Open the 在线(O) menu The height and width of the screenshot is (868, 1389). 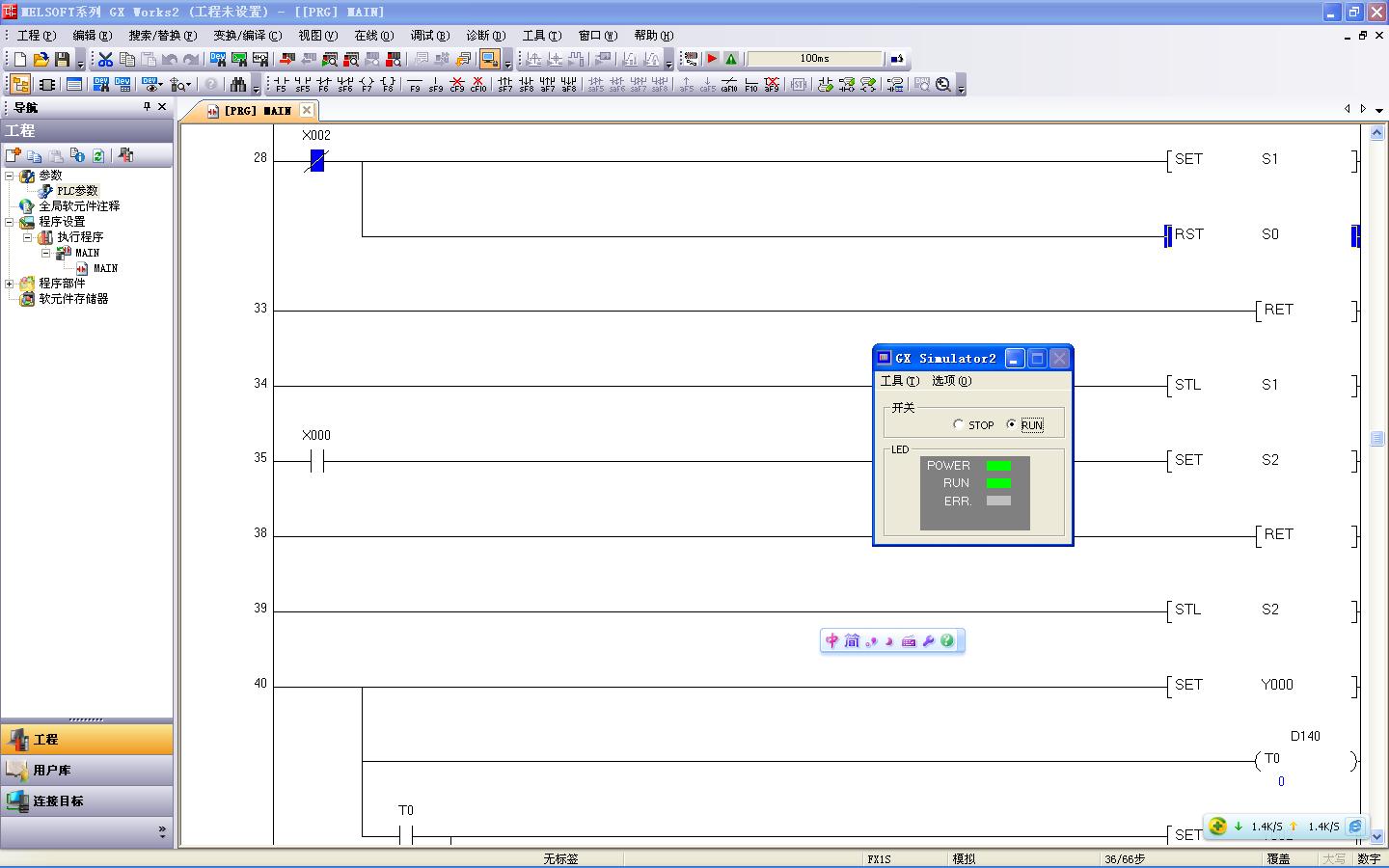pyautogui.click(x=373, y=36)
